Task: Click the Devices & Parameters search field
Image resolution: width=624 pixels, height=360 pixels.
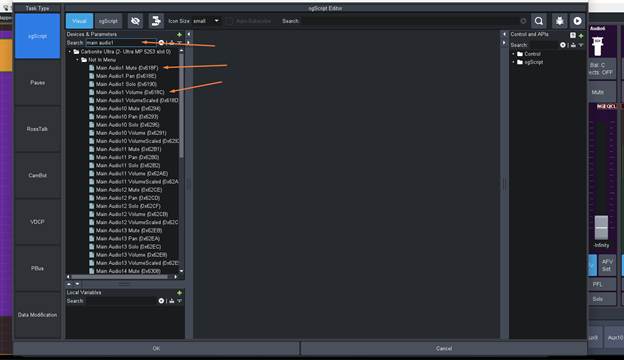Action: coord(121,43)
